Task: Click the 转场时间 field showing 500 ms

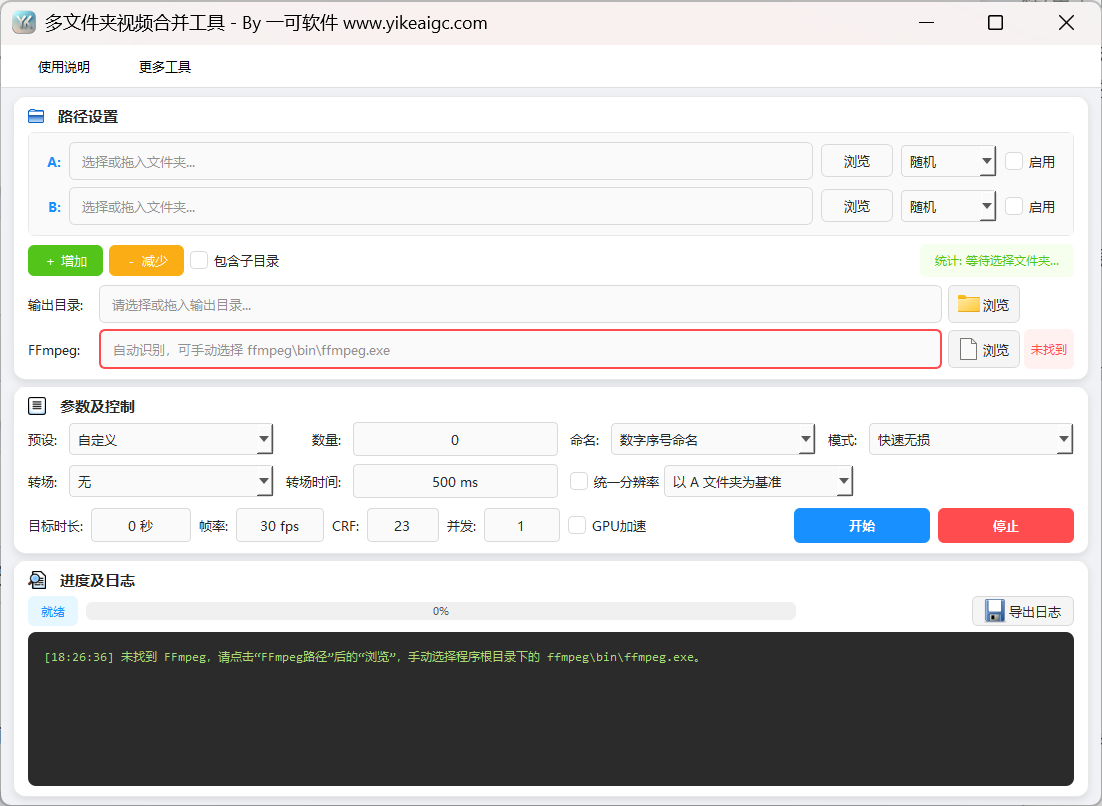Action: pos(455,482)
